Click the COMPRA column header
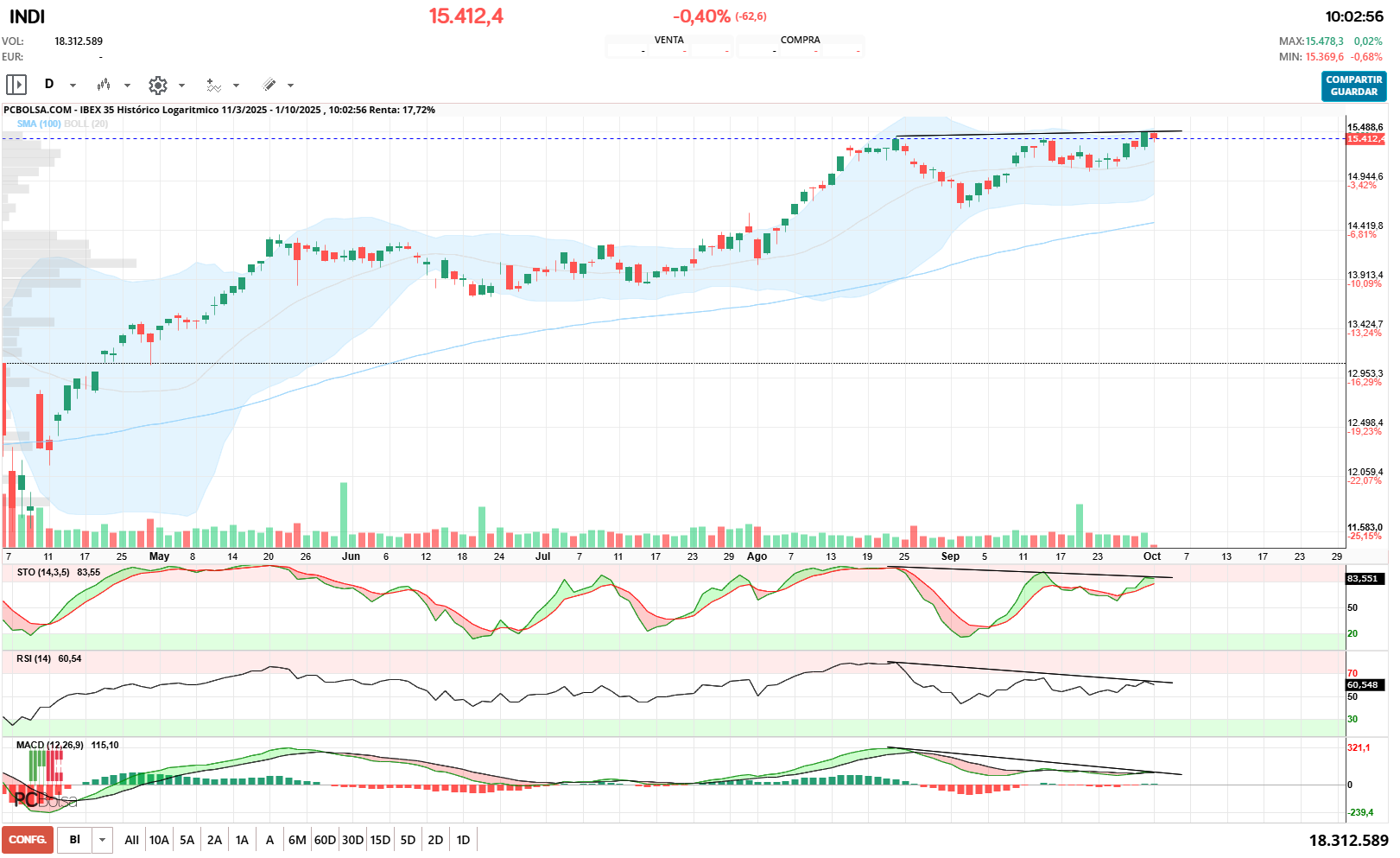 (x=801, y=40)
